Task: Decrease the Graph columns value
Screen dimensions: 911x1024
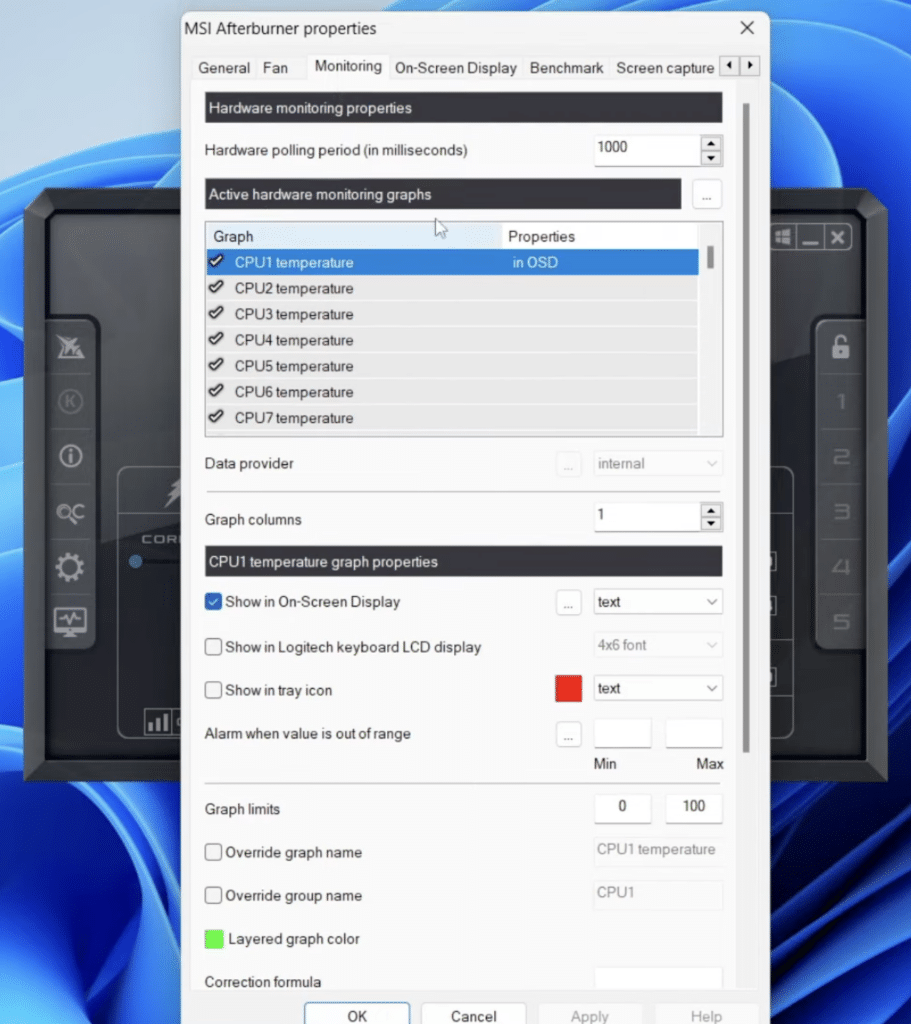Action: [711, 524]
